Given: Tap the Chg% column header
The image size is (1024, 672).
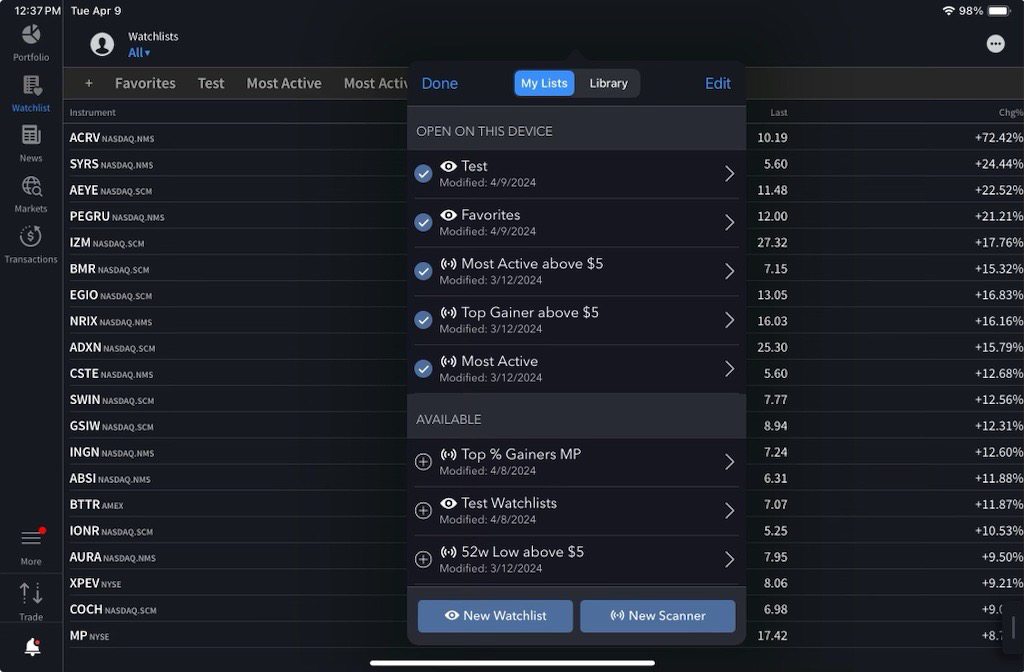Looking at the screenshot, I should pyautogui.click(x=1010, y=112).
